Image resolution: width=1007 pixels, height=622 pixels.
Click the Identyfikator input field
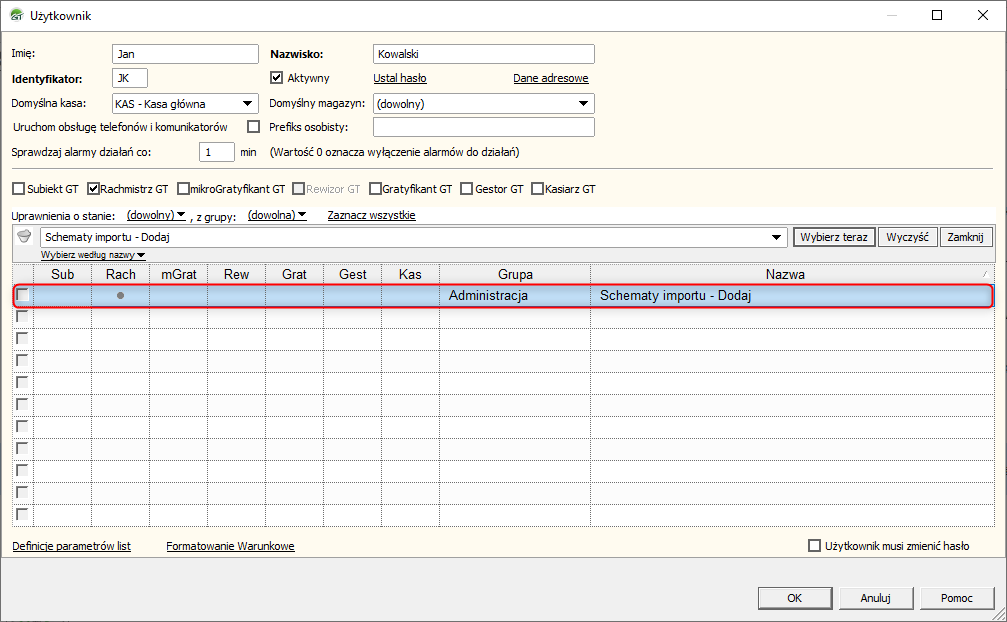[x=130, y=78]
